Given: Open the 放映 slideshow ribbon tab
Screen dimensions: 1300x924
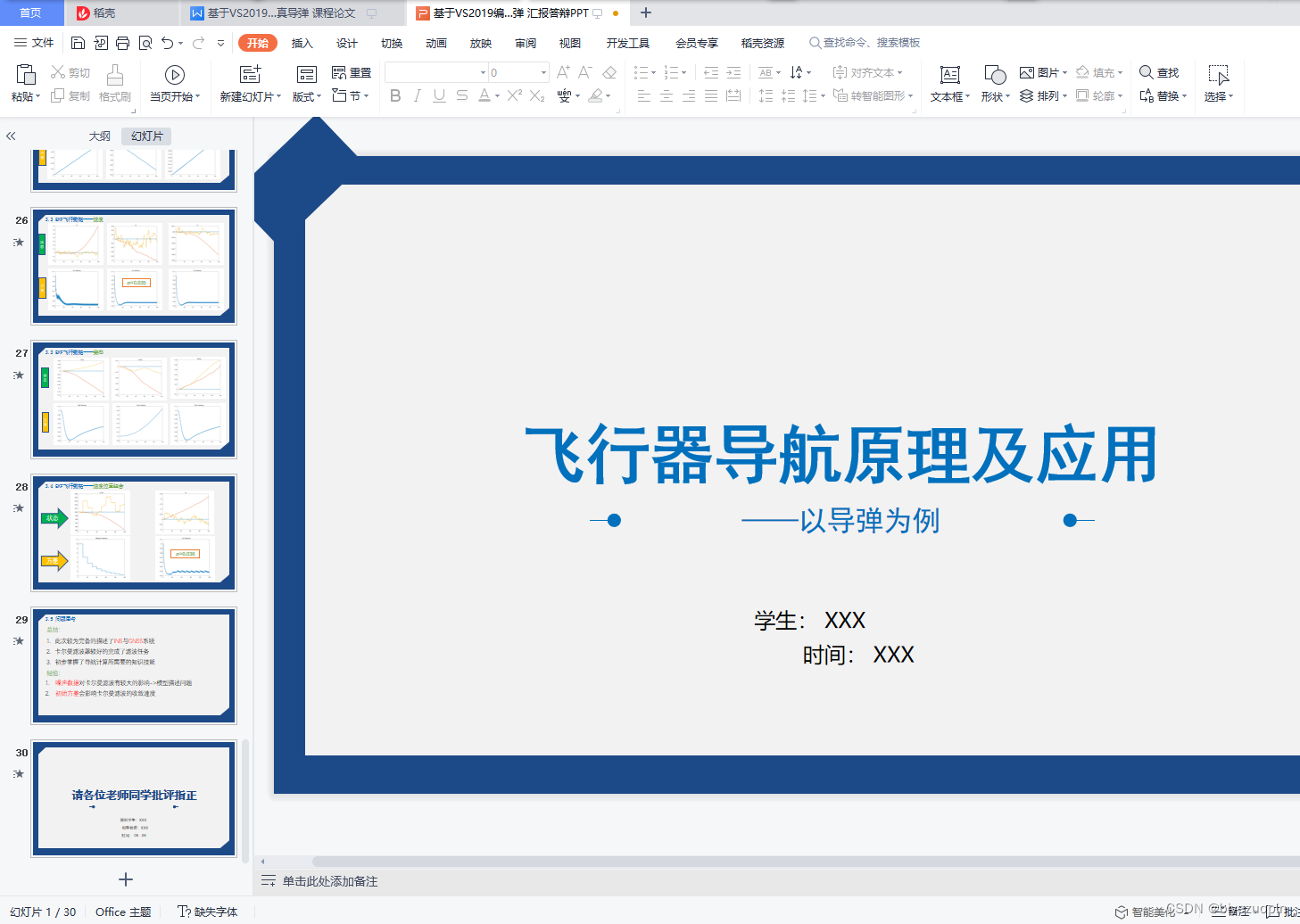Looking at the screenshot, I should (x=480, y=42).
